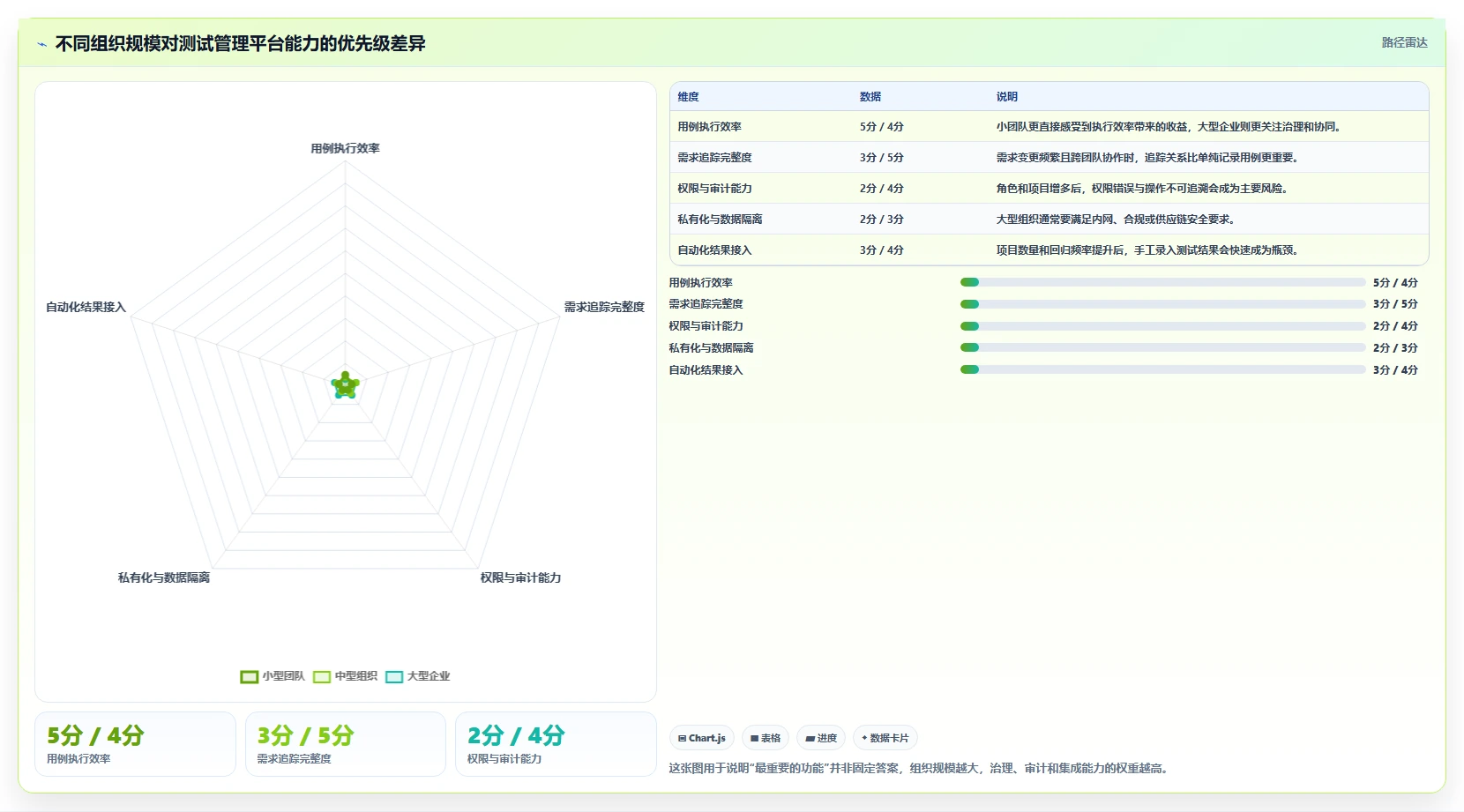The width and height of the screenshot is (1464, 812).
Task: Open the 2分 / 4分 权限与审计能力 stat card
Action: tap(556, 744)
